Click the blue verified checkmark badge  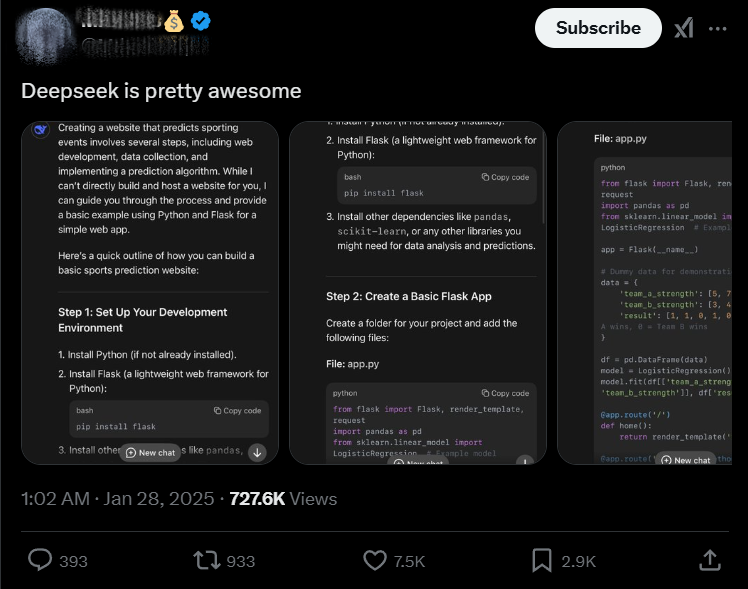pos(201,21)
